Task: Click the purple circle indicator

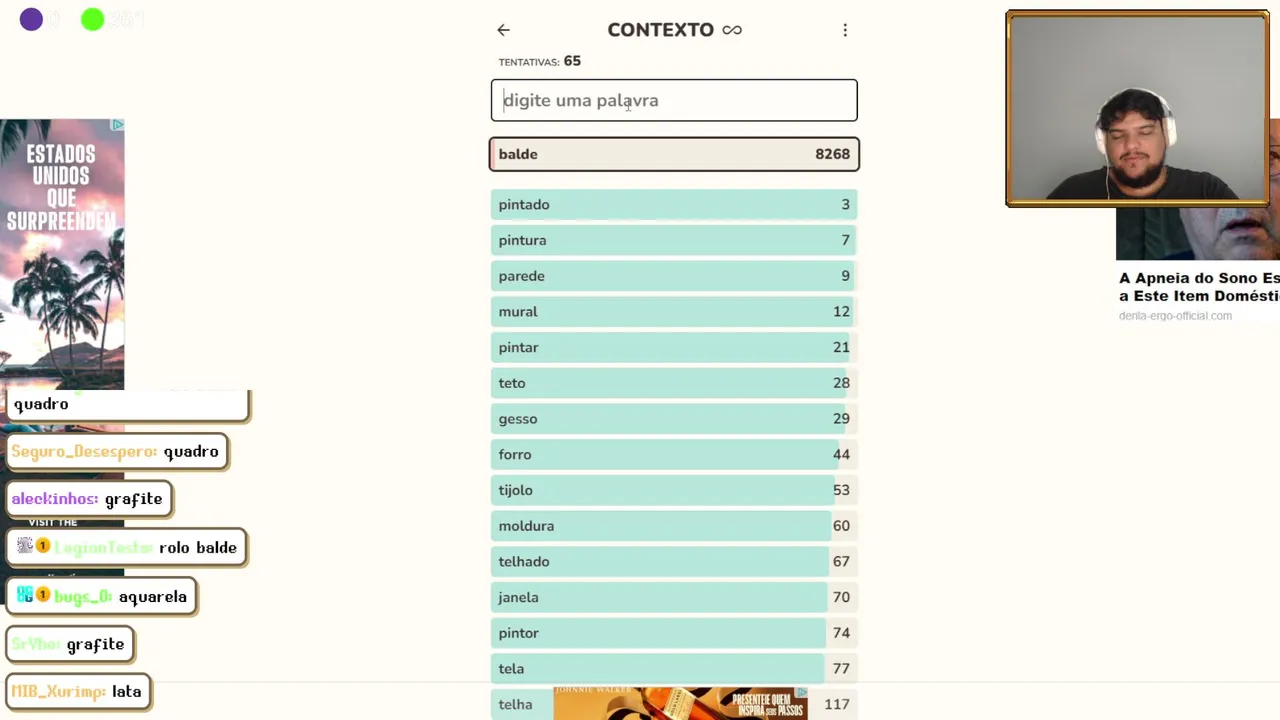Action: click(x=31, y=19)
